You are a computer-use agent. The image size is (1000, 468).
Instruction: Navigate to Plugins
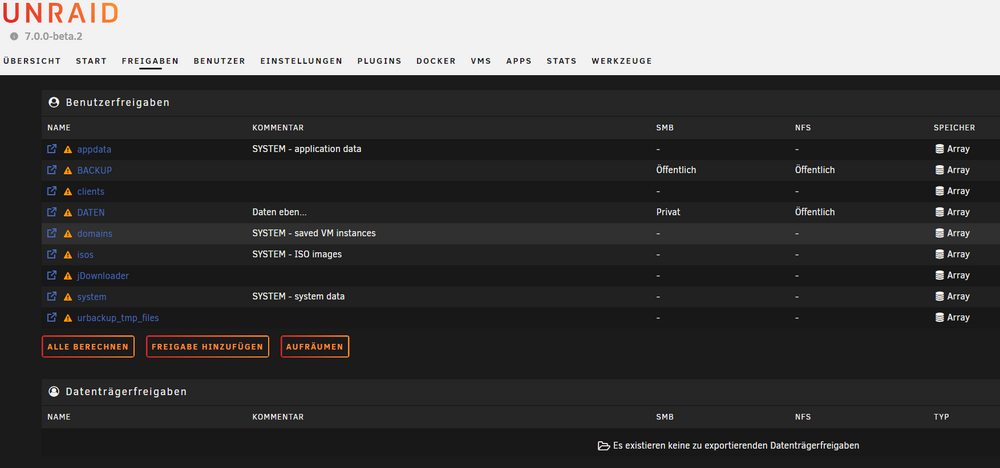tap(379, 61)
